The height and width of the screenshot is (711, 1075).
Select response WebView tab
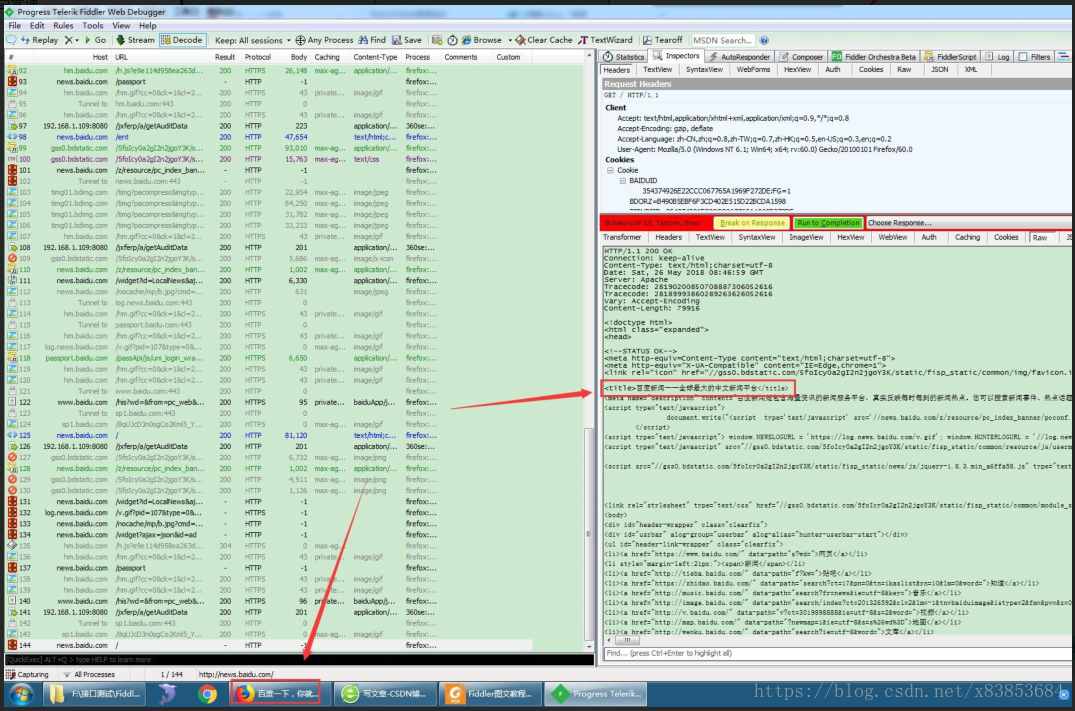point(893,237)
